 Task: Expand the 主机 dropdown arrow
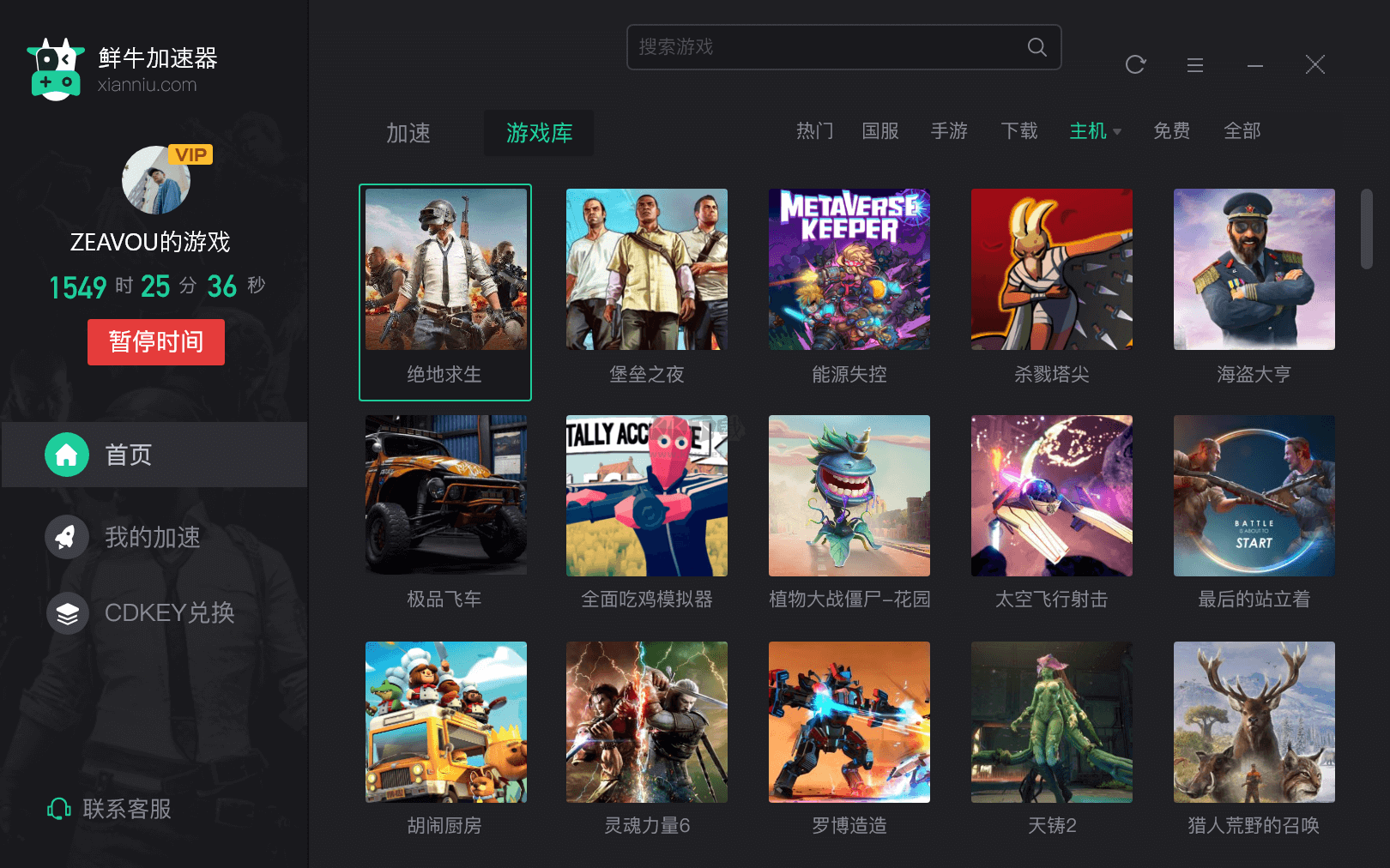pos(1117,132)
